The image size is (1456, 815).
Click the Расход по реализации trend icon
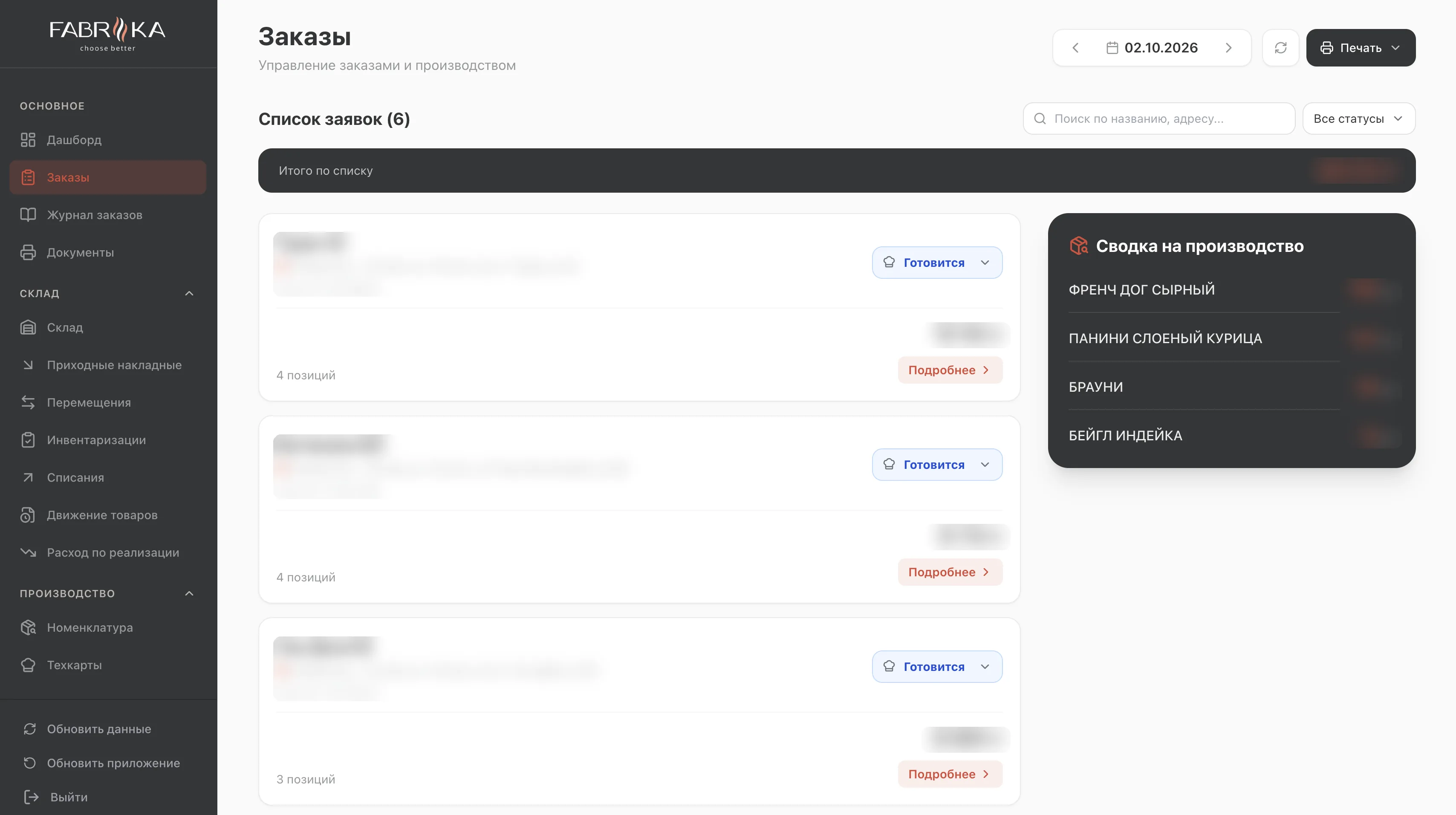[x=28, y=552]
